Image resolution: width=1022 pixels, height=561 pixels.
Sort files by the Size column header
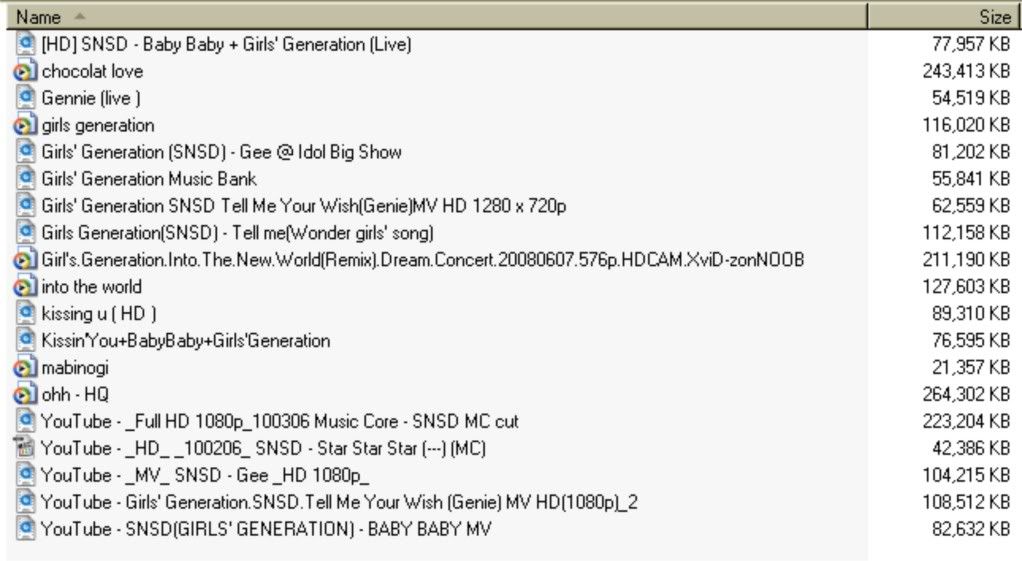pos(942,16)
